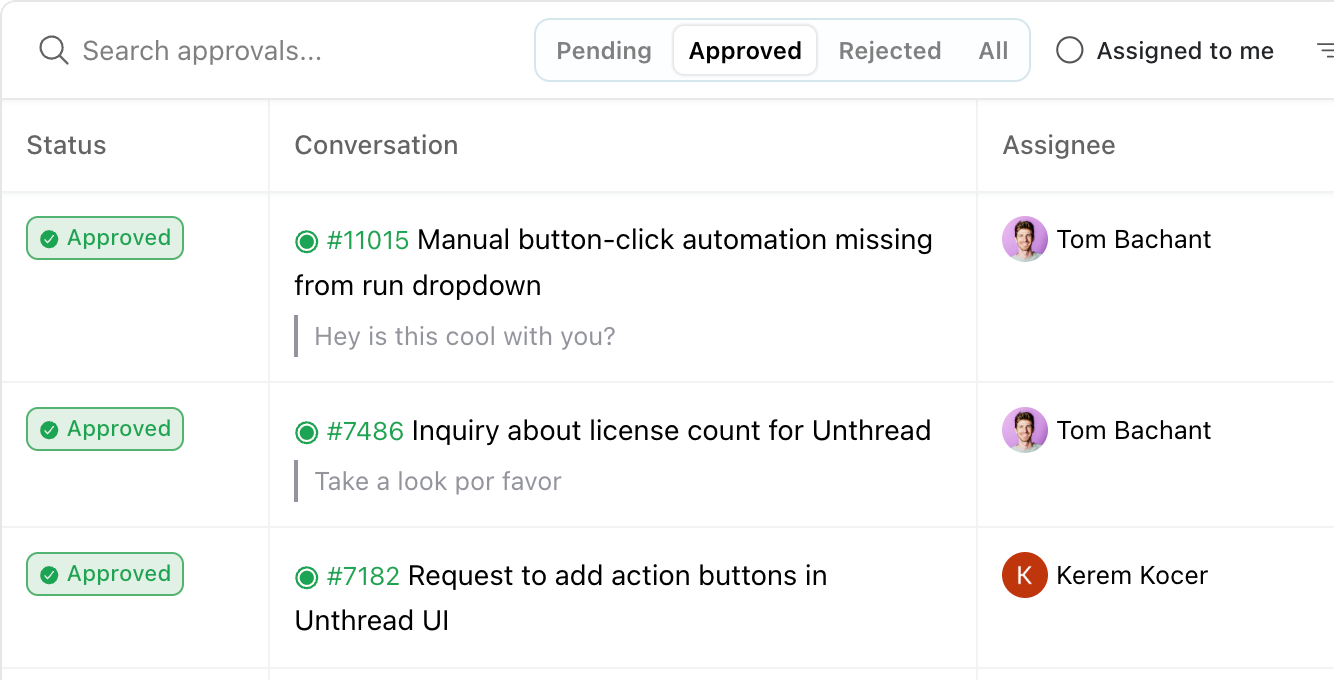
Task: Click the green status icon beside #7182
Action: point(306,577)
